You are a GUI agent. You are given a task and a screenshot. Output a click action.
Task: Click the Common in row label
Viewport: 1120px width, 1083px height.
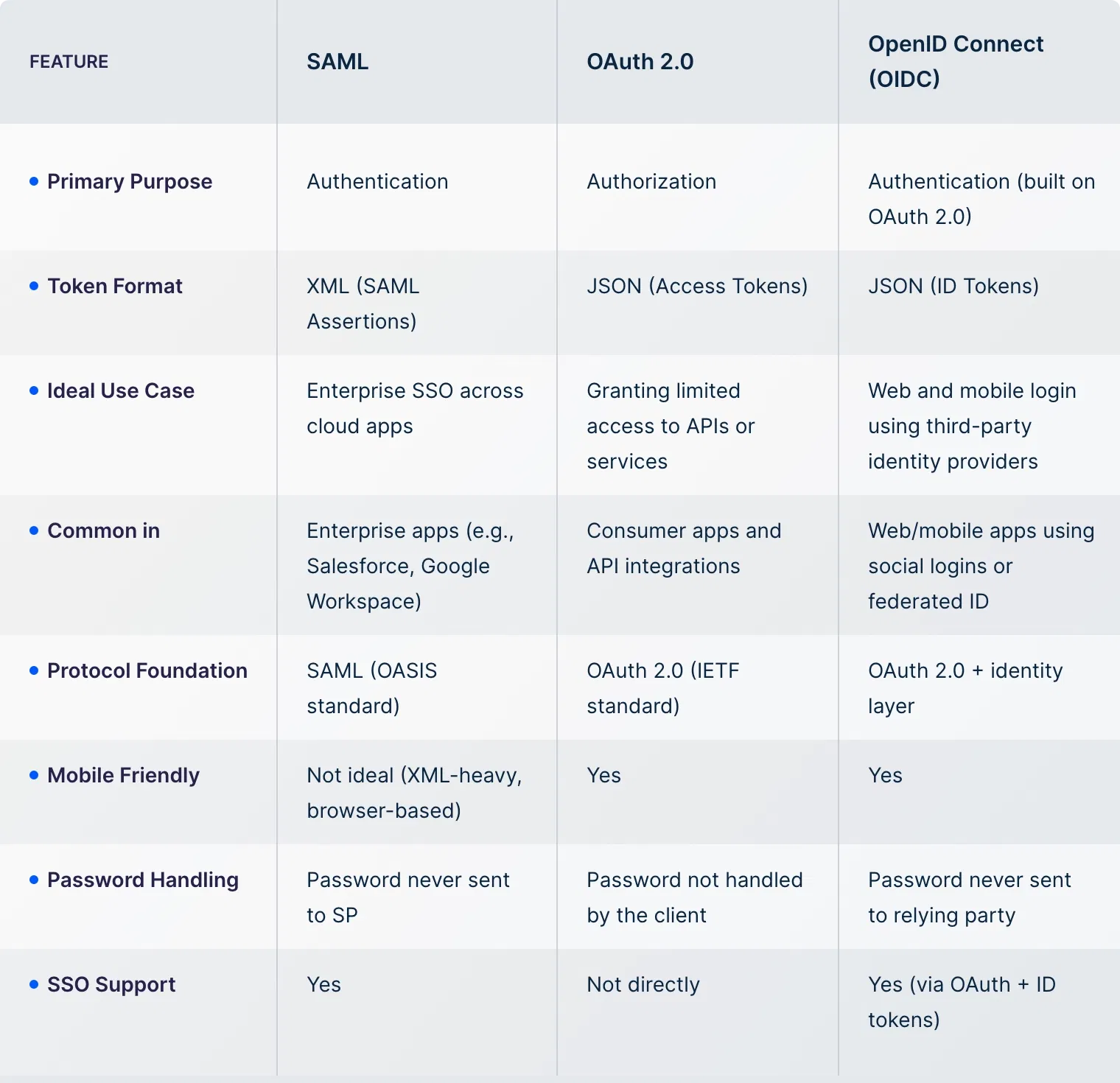click(x=103, y=530)
